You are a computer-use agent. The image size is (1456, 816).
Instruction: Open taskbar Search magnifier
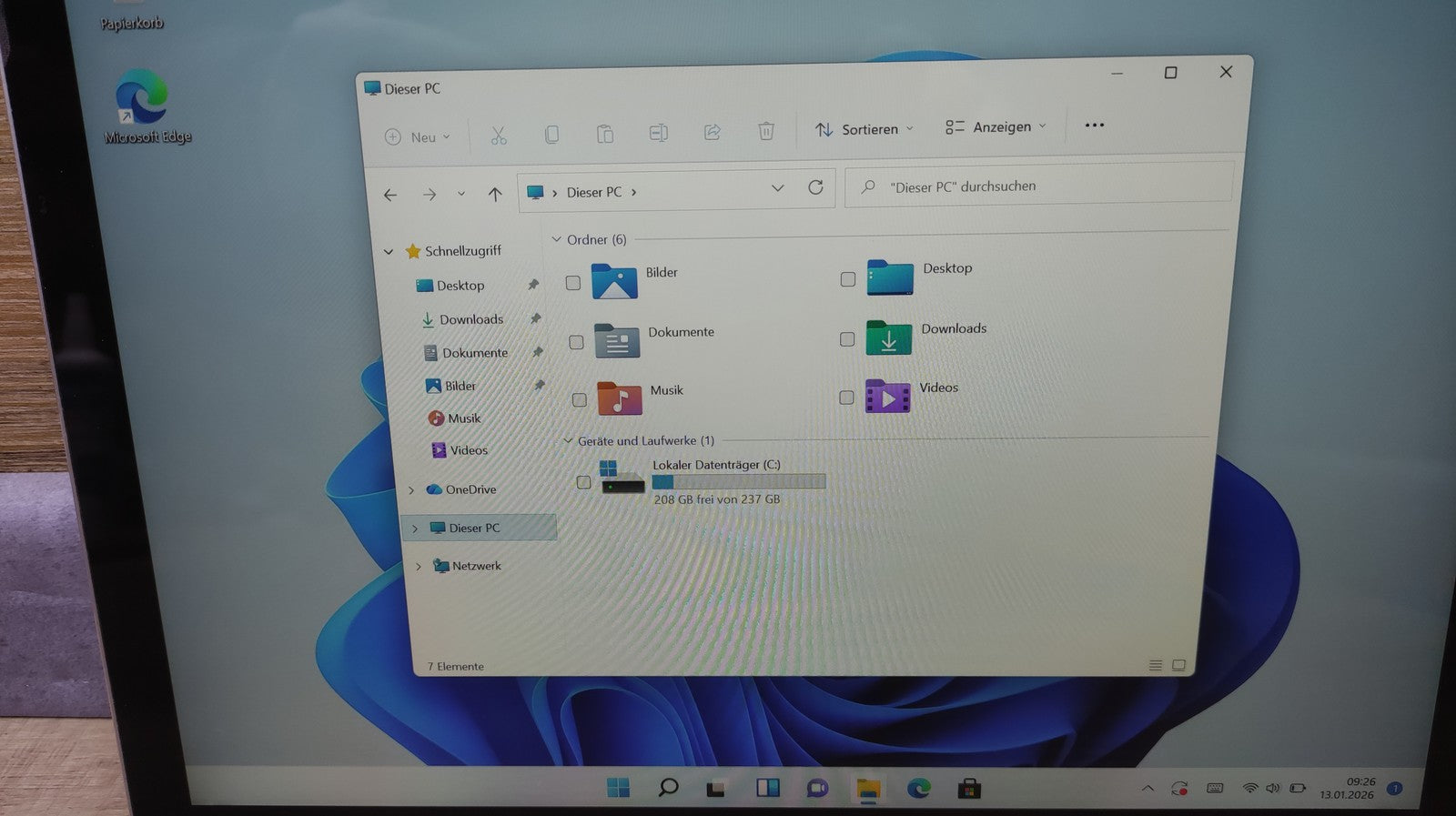click(x=668, y=788)
